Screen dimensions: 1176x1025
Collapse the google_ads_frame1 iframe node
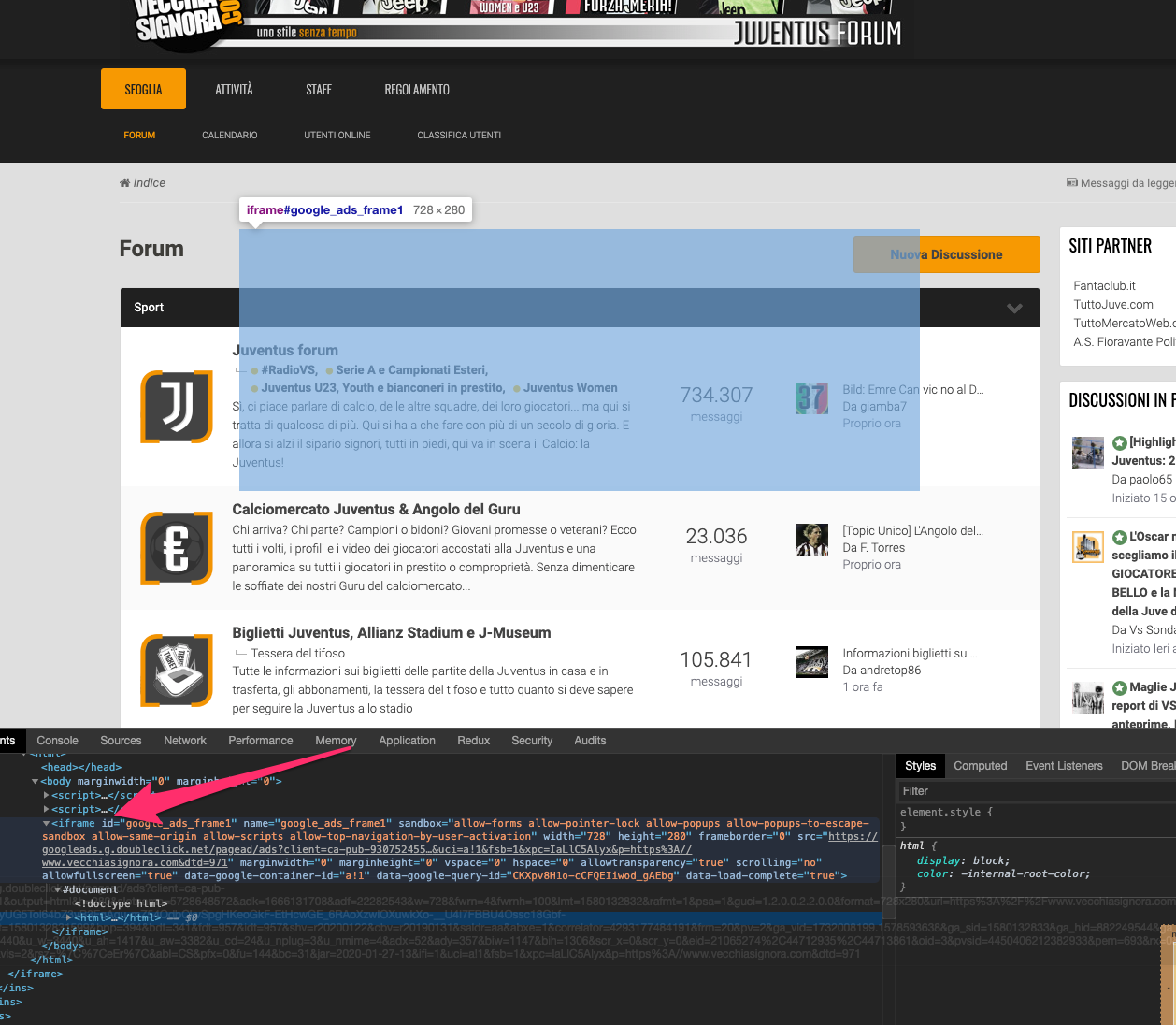(47, 823)
